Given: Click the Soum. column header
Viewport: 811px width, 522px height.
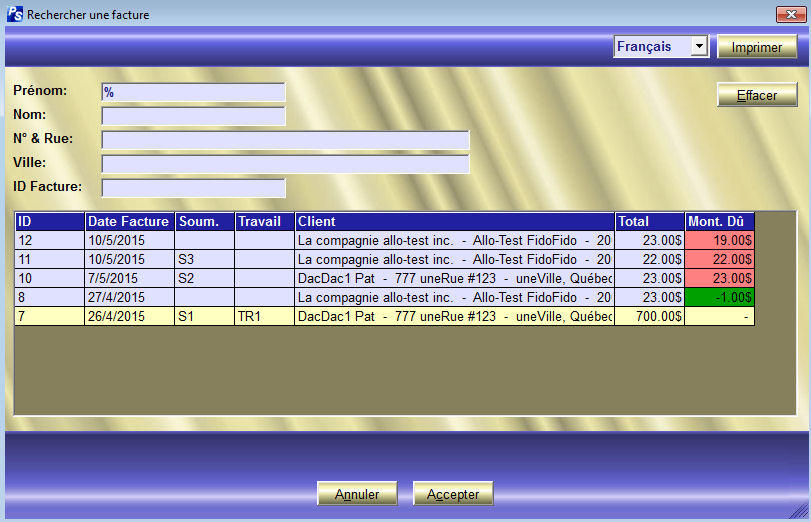Looking at the screenshot, I should pyautogui.click(x=205, y=221).
